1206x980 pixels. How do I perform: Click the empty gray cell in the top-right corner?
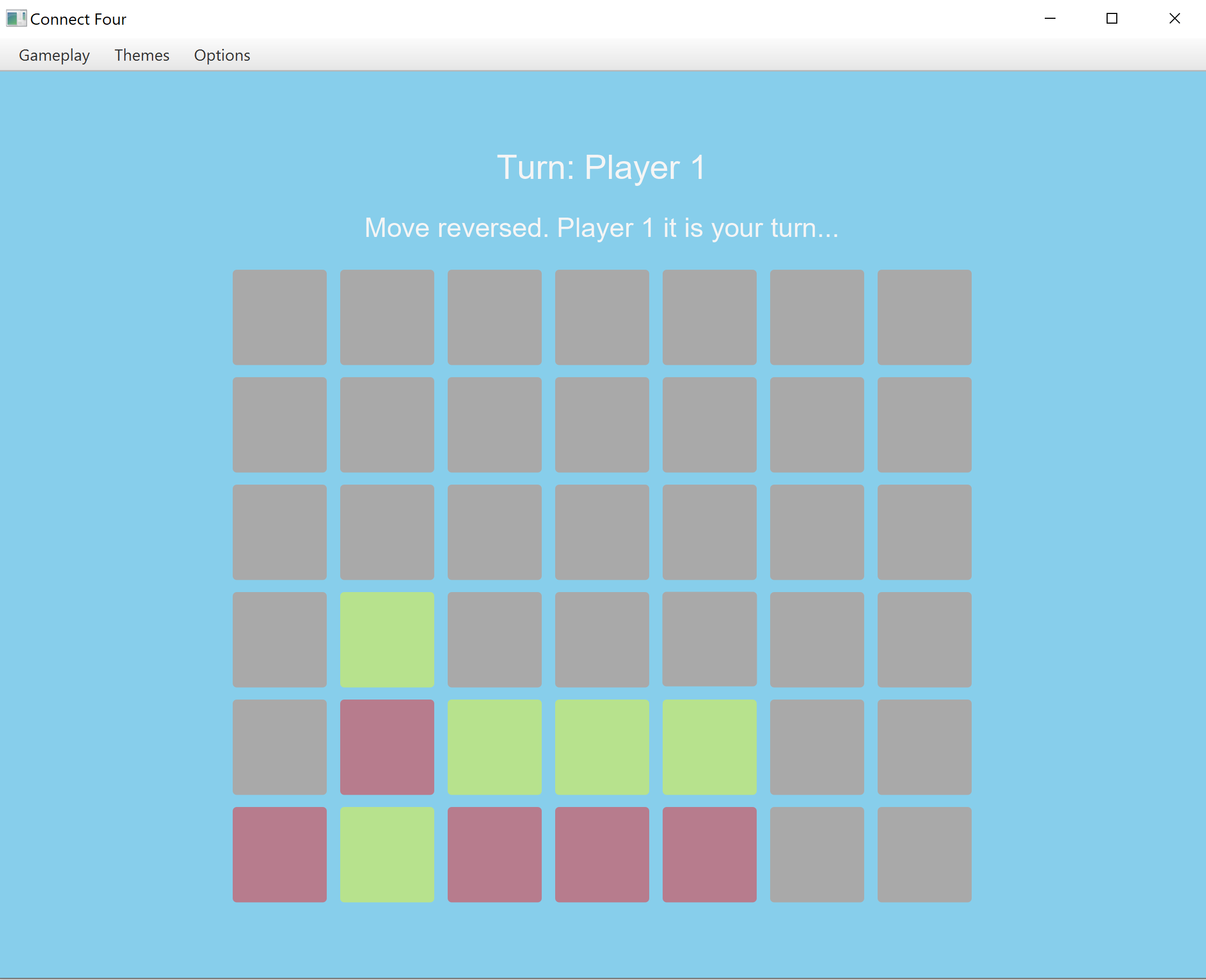click(924, 317)
